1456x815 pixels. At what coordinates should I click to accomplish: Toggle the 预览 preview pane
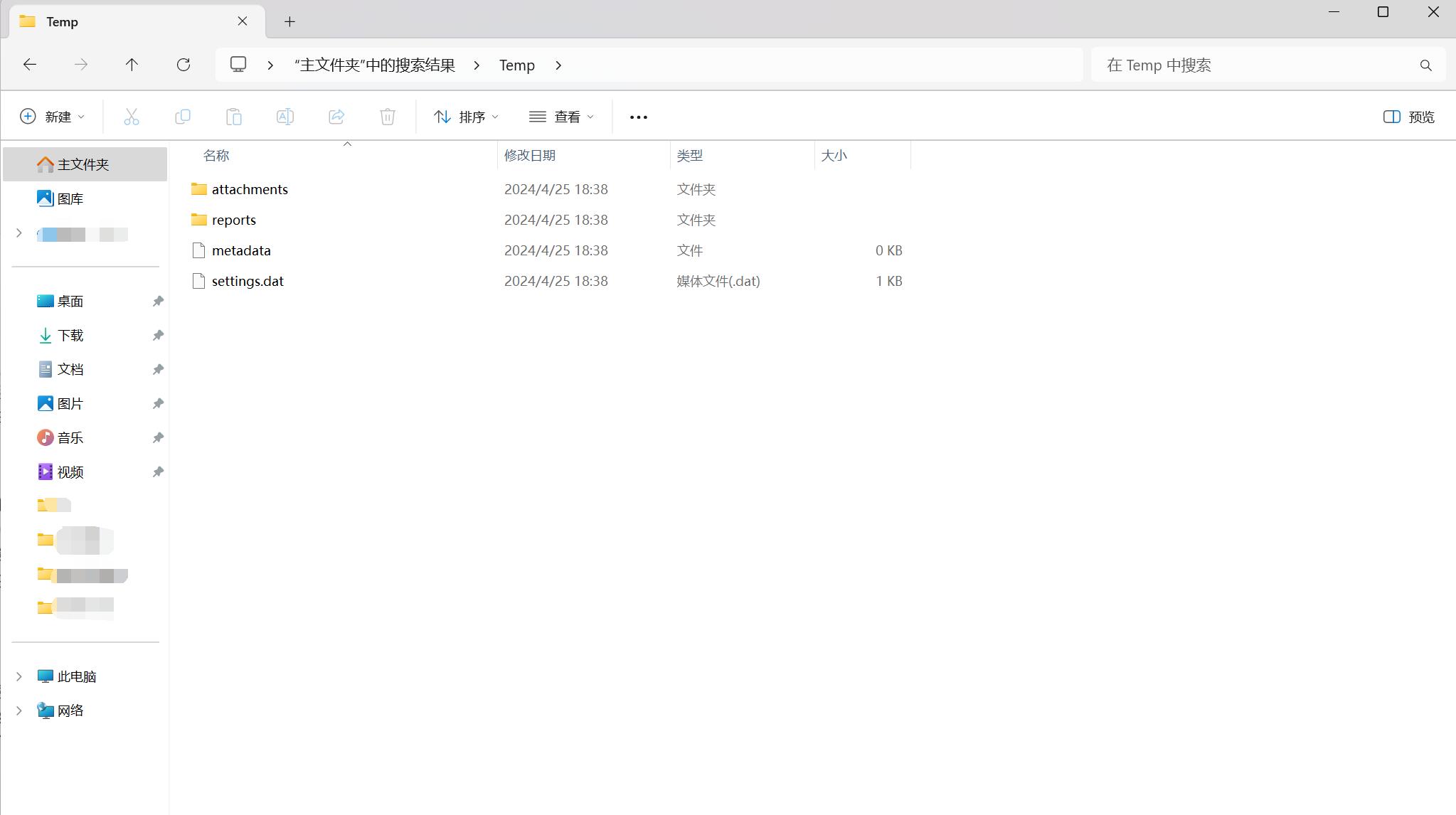(1408, 117)
